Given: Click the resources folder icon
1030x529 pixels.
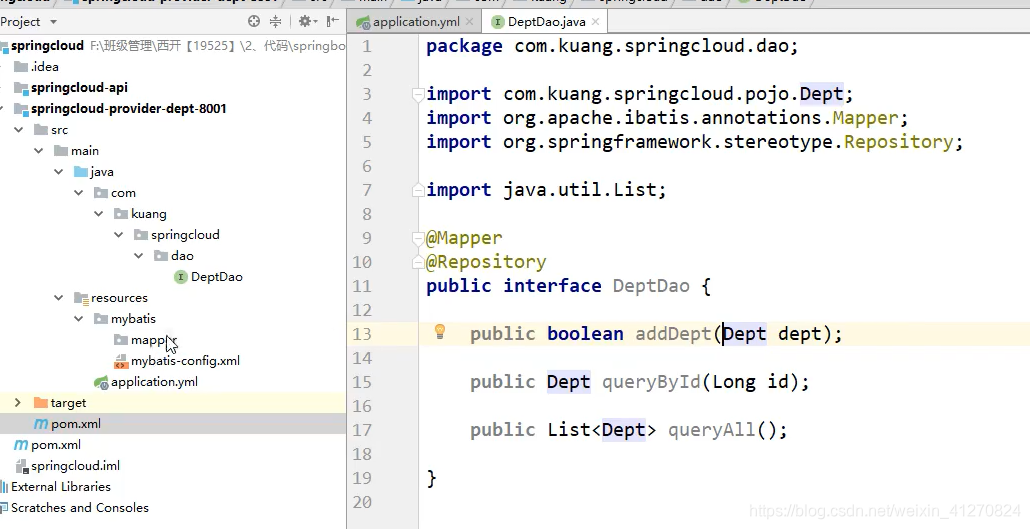Looking at the screenshot, I should point(81,298).
